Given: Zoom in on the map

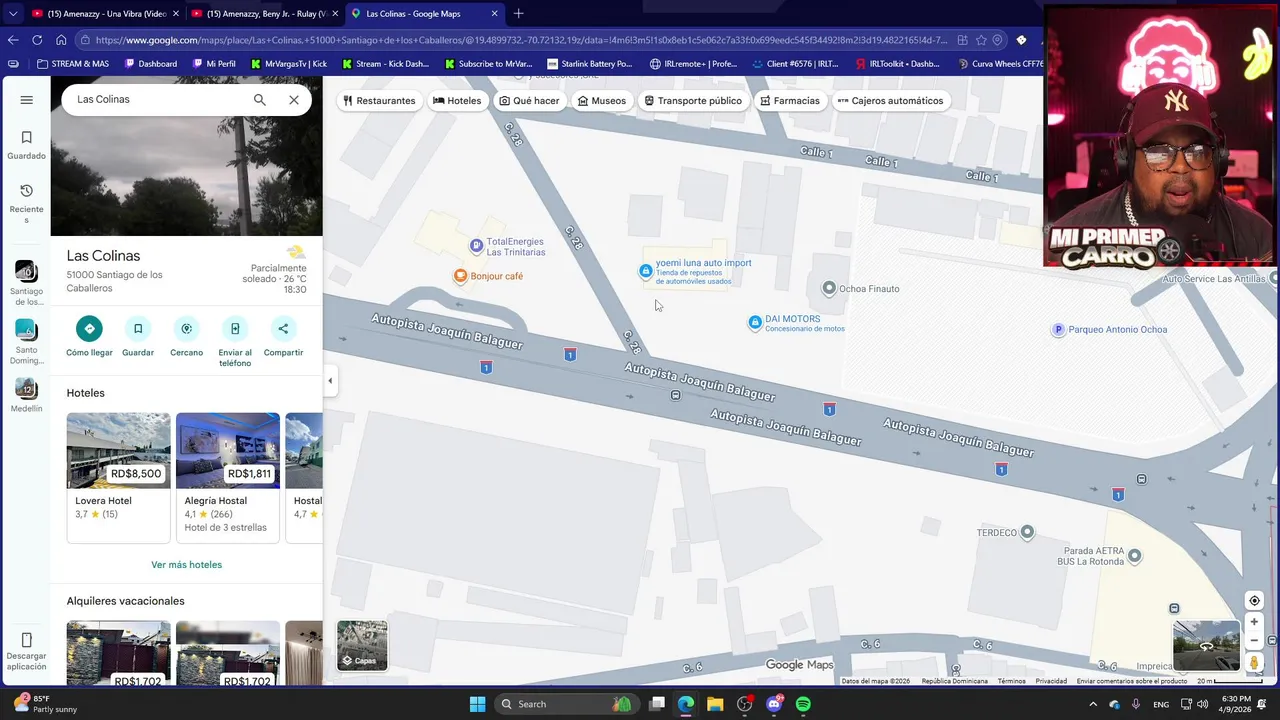Looking at the screenshot, I should click(1254, 622).
